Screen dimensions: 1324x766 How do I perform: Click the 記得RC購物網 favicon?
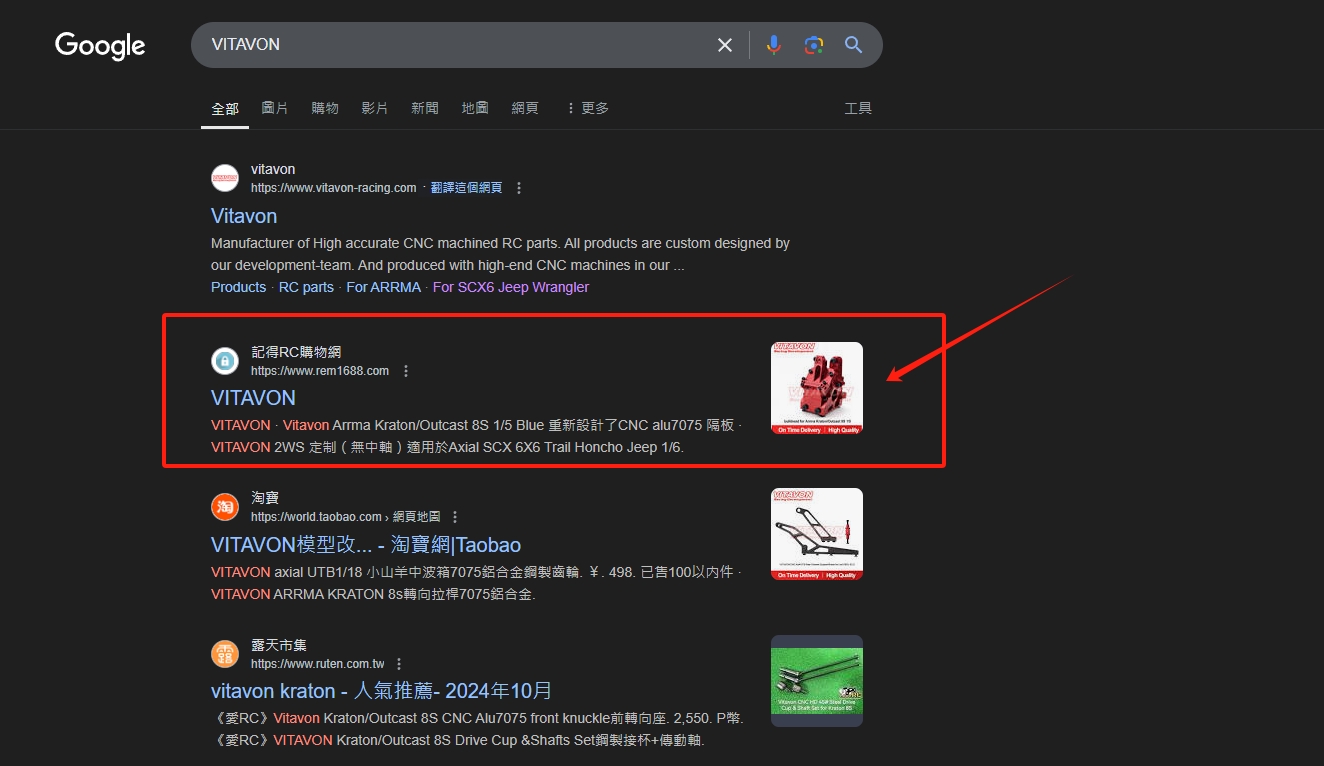225,361
